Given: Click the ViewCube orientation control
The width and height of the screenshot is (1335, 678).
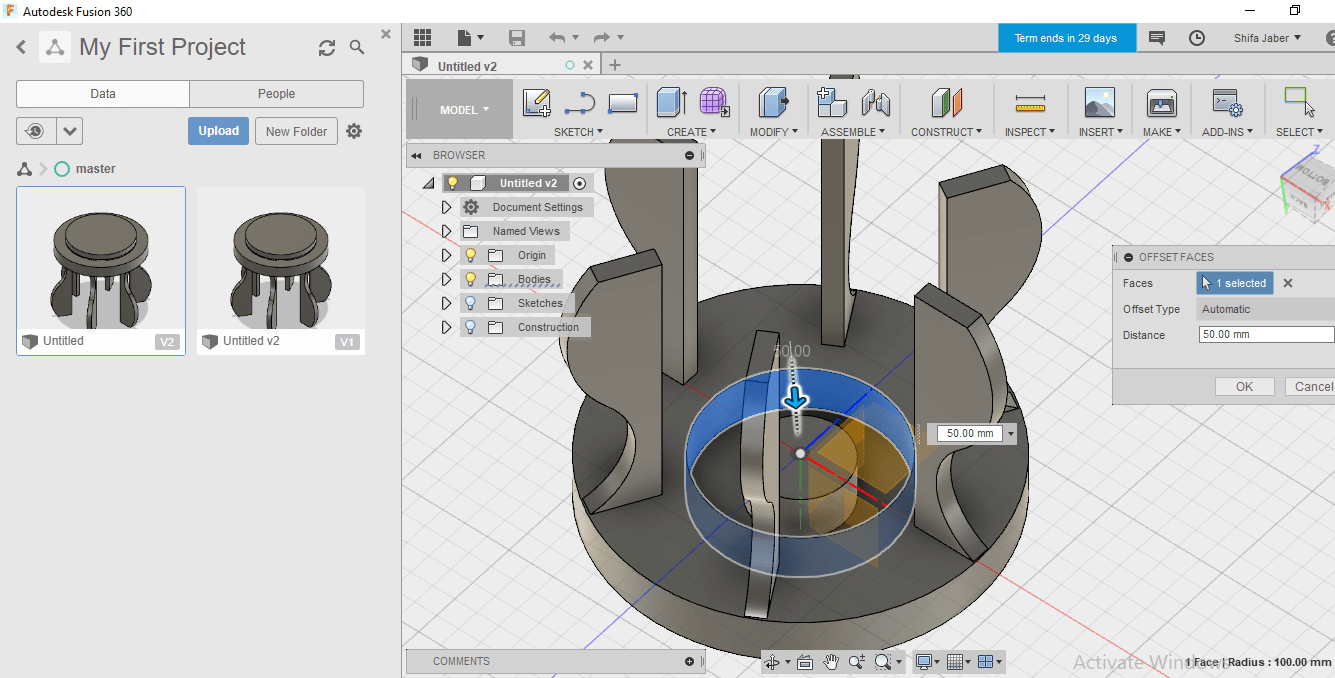Looking at the screenshot, I should pyautogui.click(x=1307, y=188).
